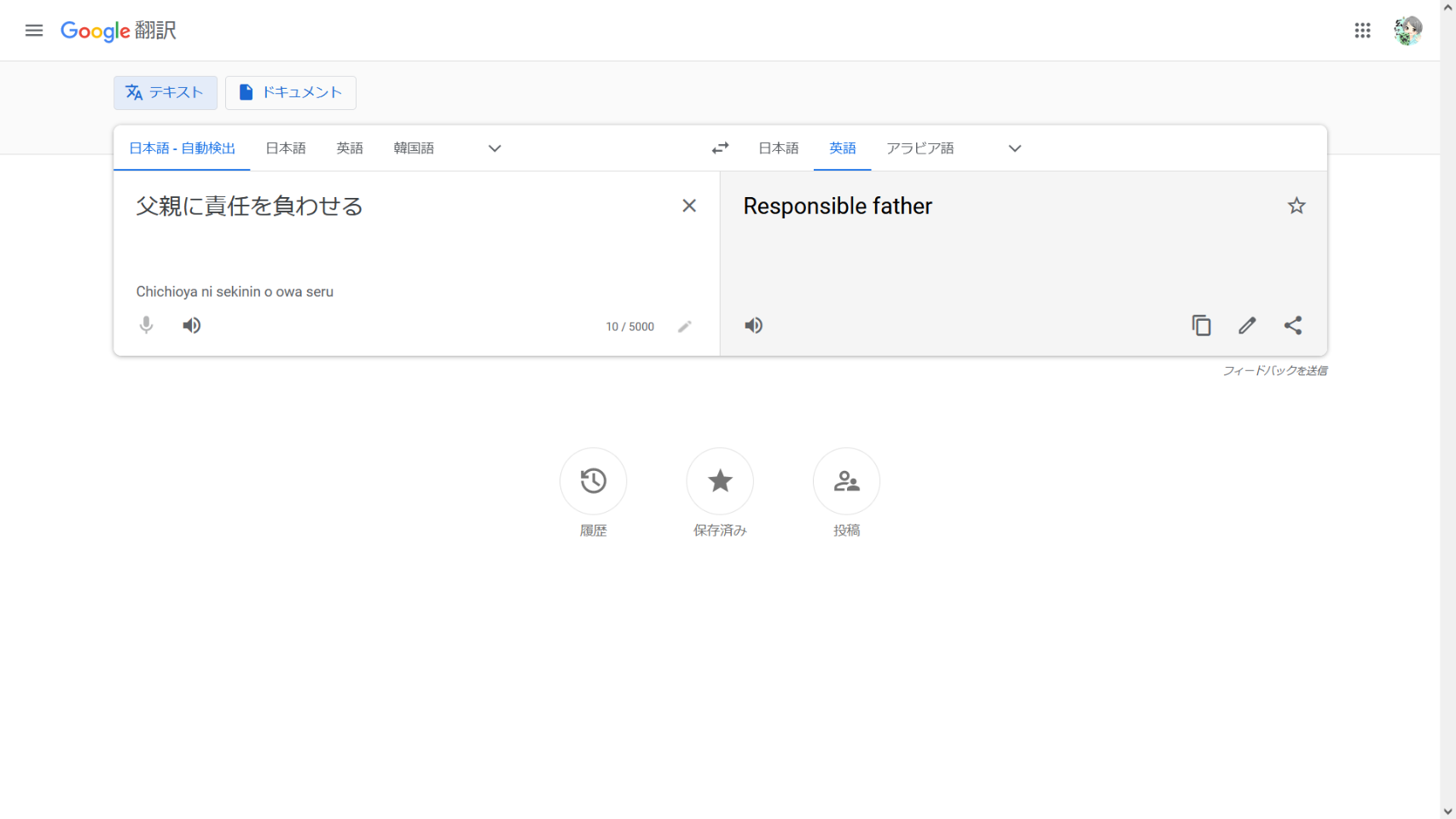Listen to the Japanese source text

click(x=192, y=325)
